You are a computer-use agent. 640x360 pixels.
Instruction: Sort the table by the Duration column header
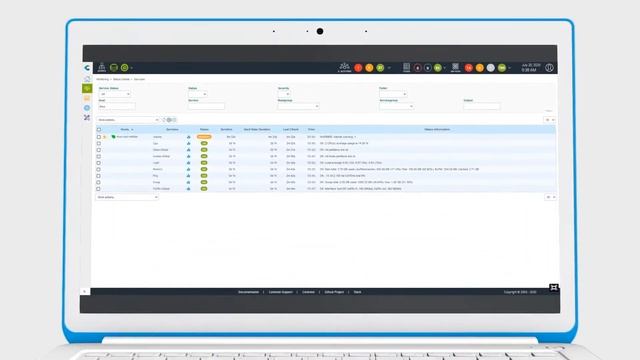coord(227,129)
